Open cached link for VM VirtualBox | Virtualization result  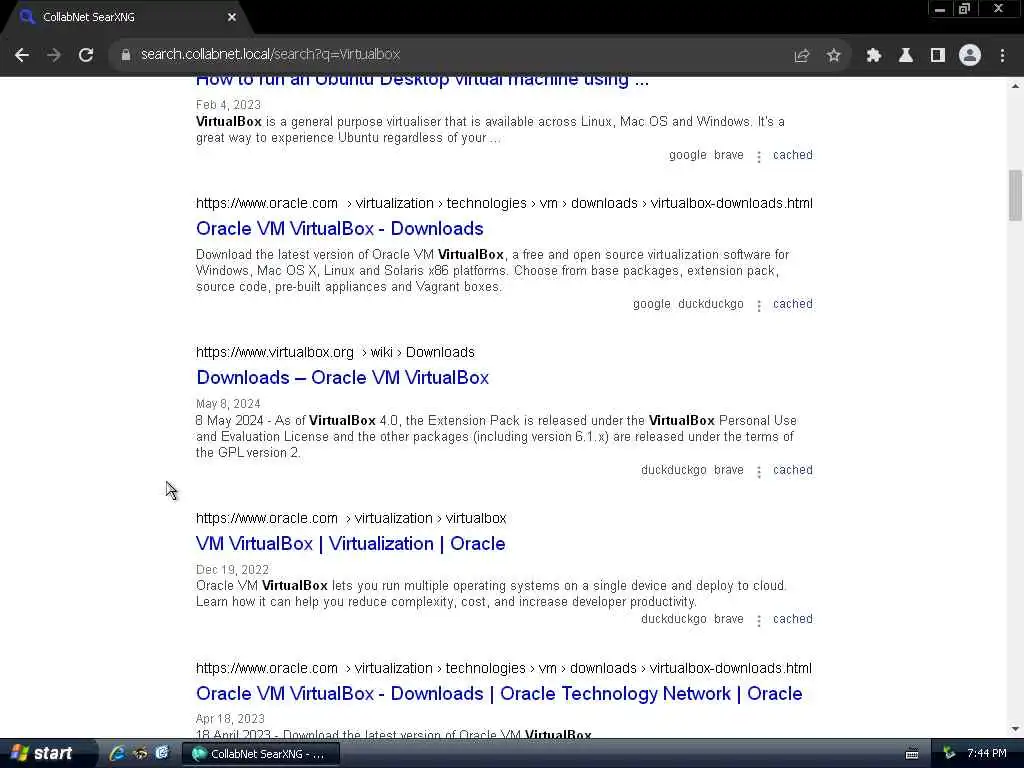click(x=793, y=618)
